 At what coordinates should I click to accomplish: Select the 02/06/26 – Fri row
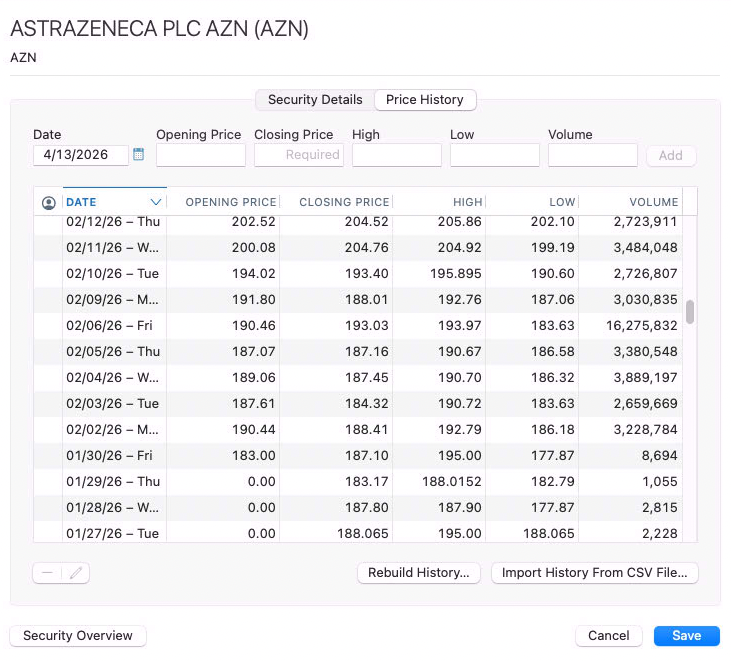pos(358,326)
